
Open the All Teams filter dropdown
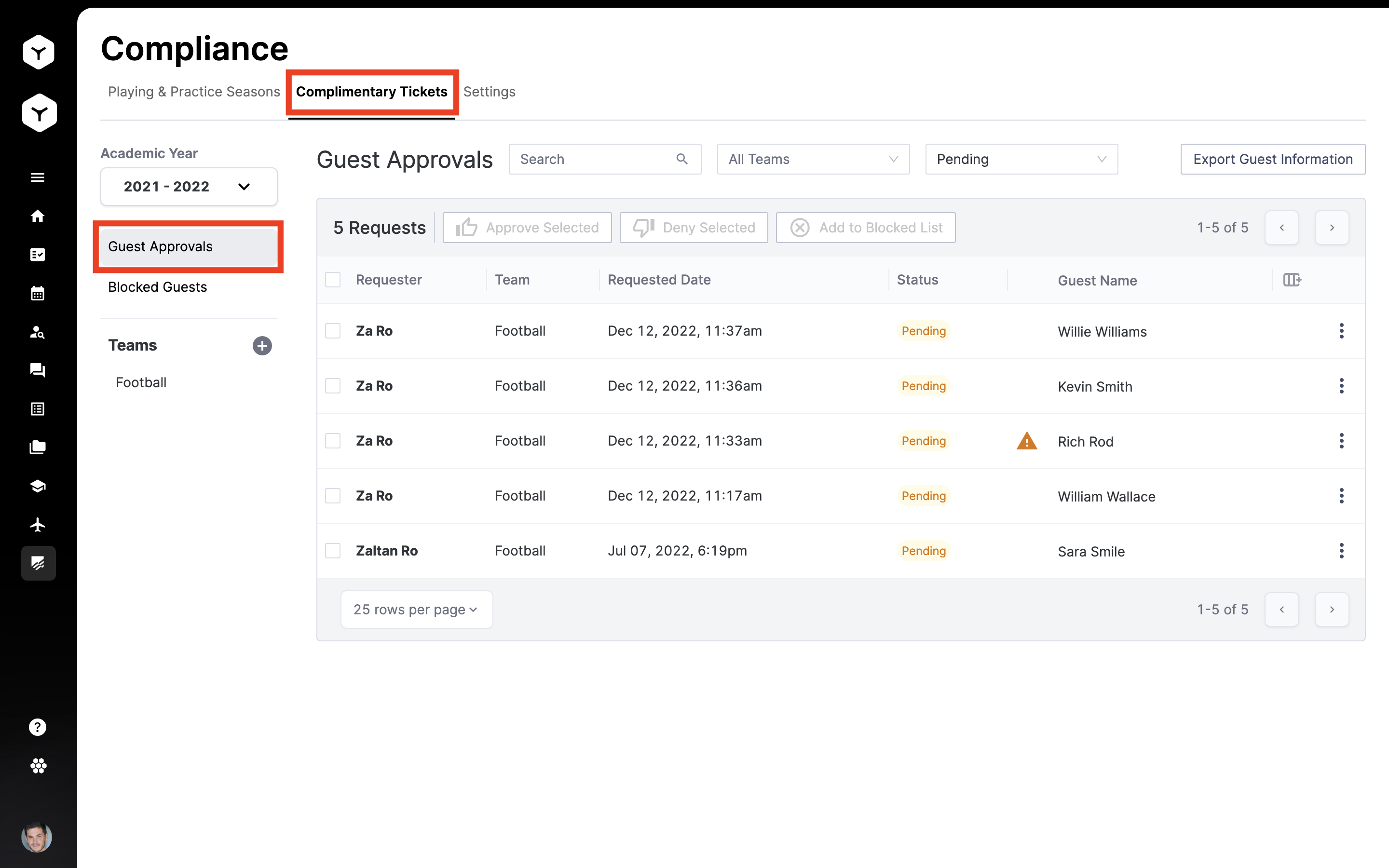[x=813, y=159]
